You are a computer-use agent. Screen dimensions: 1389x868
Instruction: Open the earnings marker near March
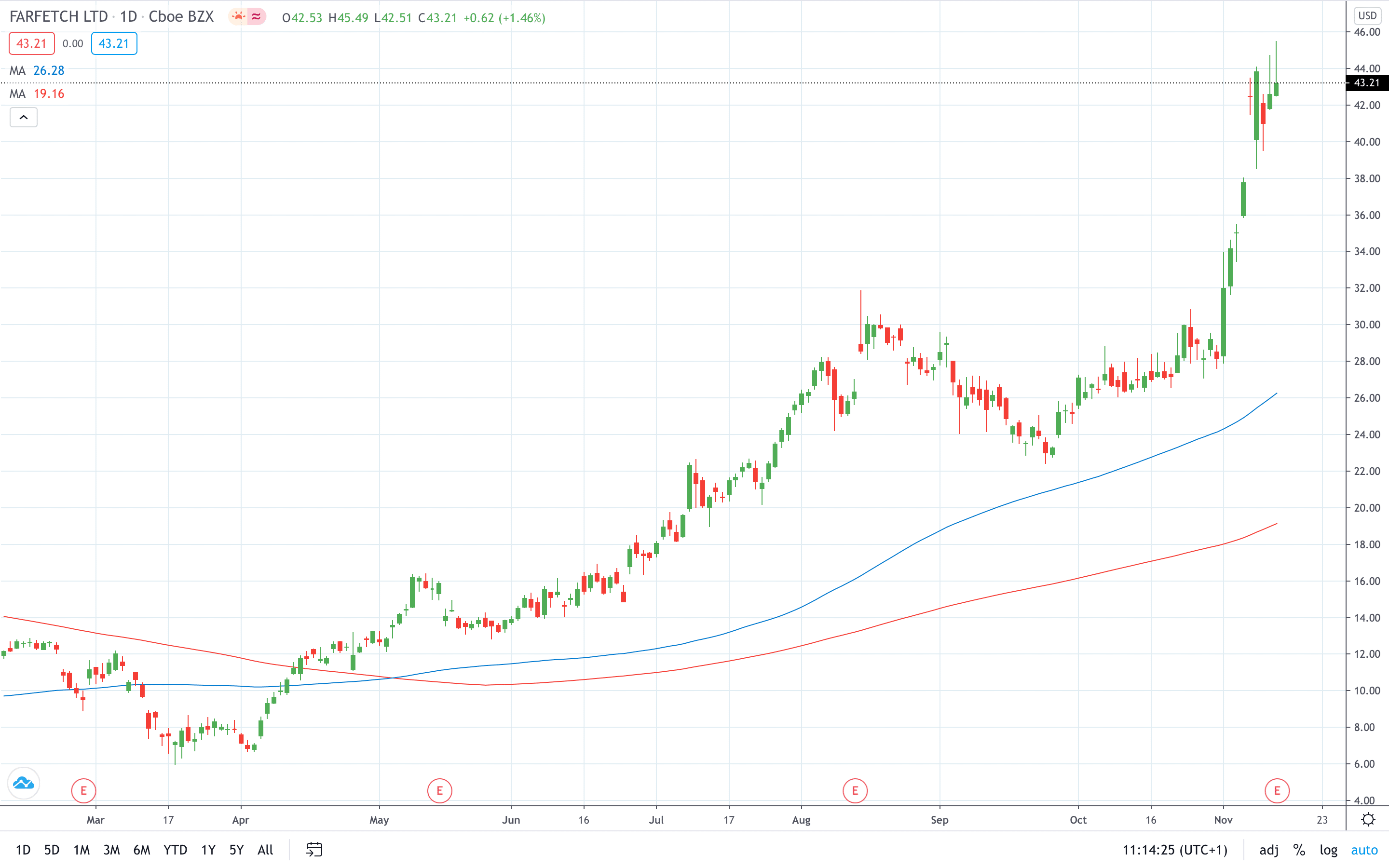(x=83, y=790)
